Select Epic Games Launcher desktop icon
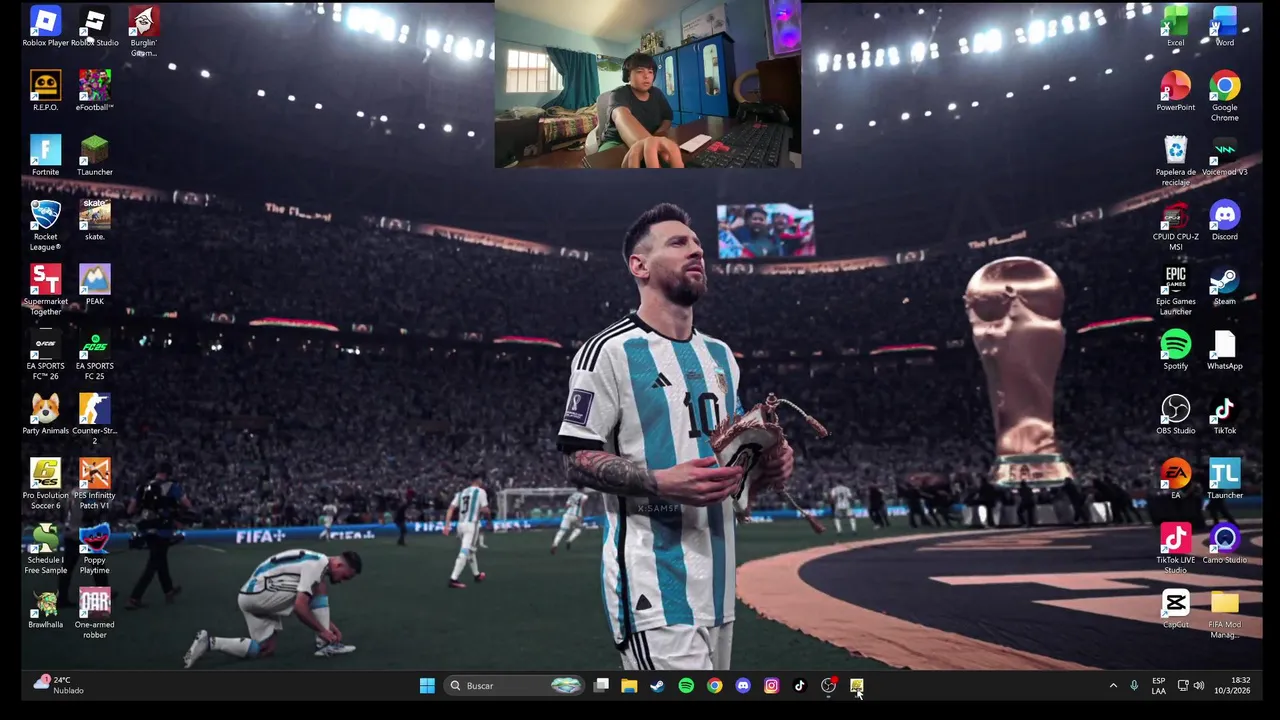1280x720 pixels. (x=1175, y=290)
